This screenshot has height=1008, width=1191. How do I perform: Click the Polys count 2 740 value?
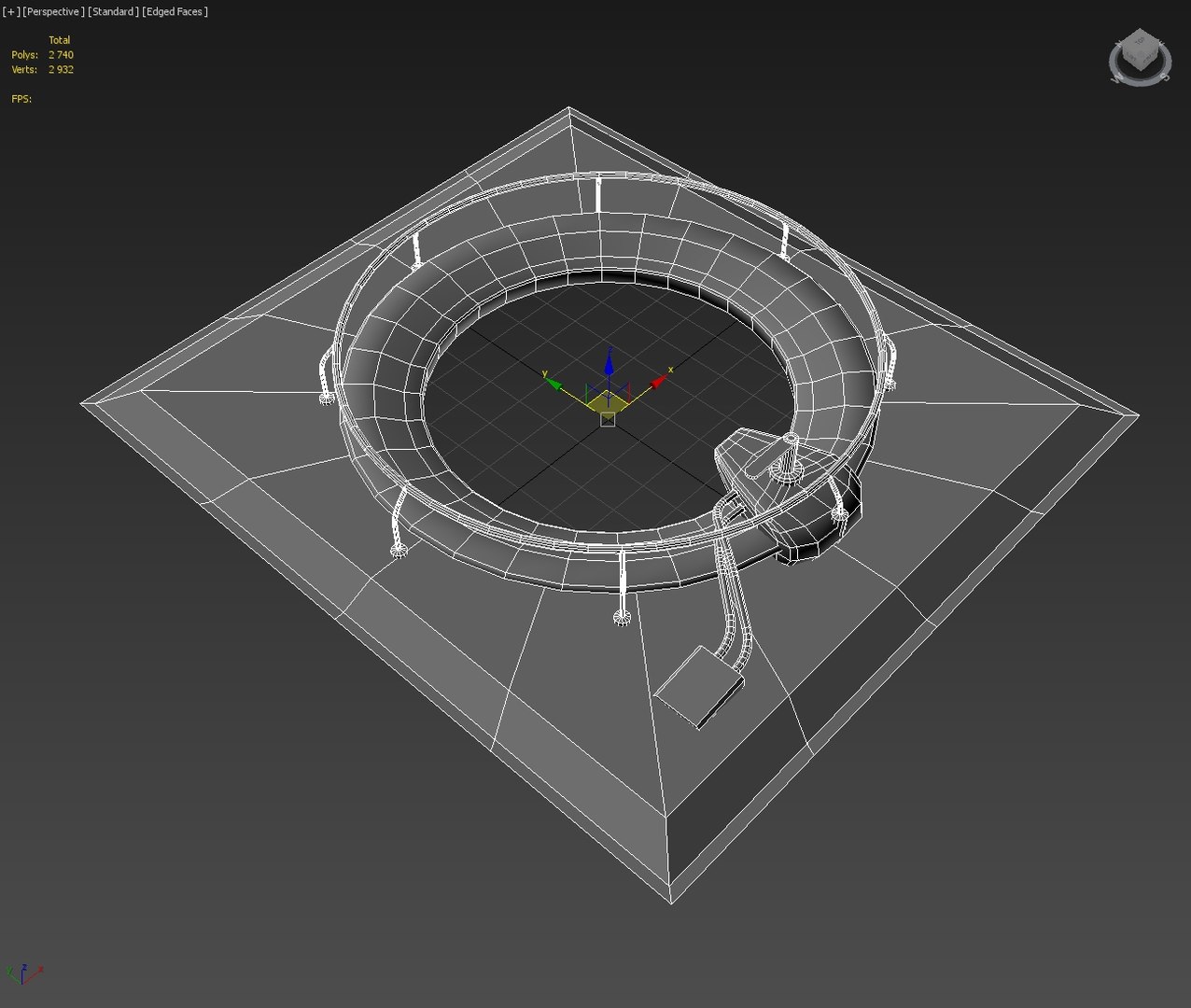[61, 55]
